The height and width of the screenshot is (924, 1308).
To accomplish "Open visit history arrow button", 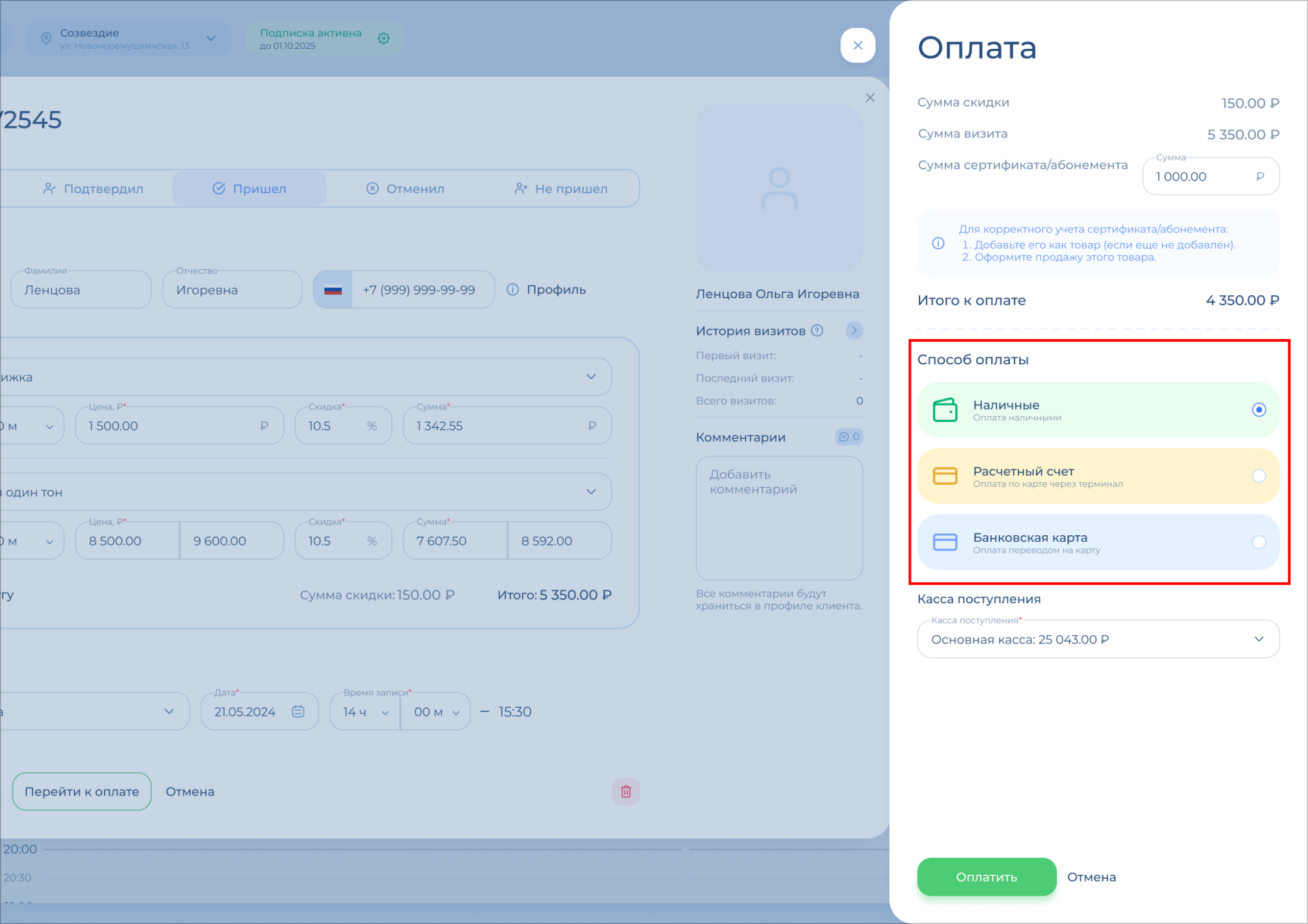I will point(854,330).
